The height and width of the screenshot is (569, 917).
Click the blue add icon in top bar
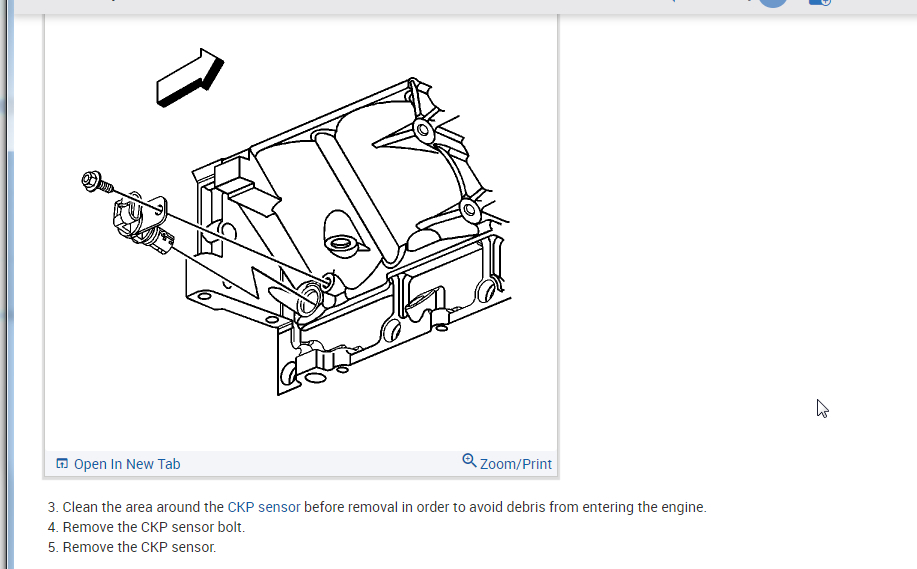(x=819, y=2)
